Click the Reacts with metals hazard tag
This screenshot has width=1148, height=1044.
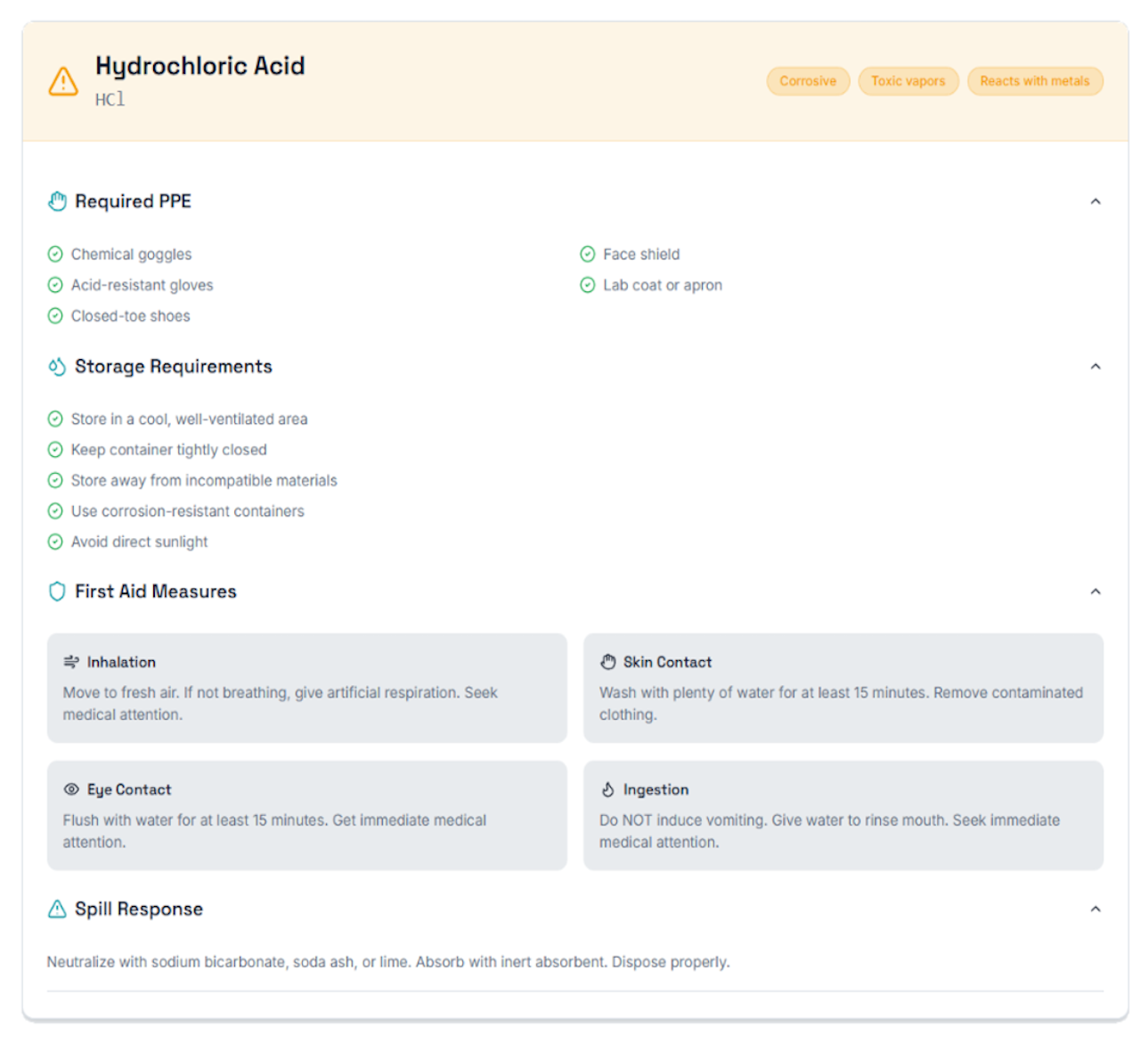tap(1035, 81)
